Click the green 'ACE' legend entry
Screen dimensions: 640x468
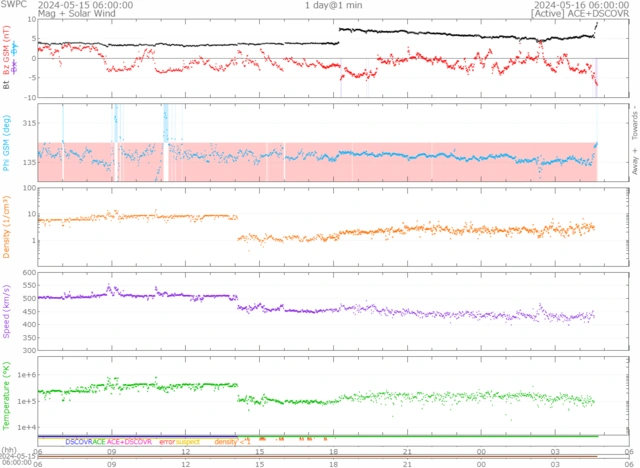(99, 442)
